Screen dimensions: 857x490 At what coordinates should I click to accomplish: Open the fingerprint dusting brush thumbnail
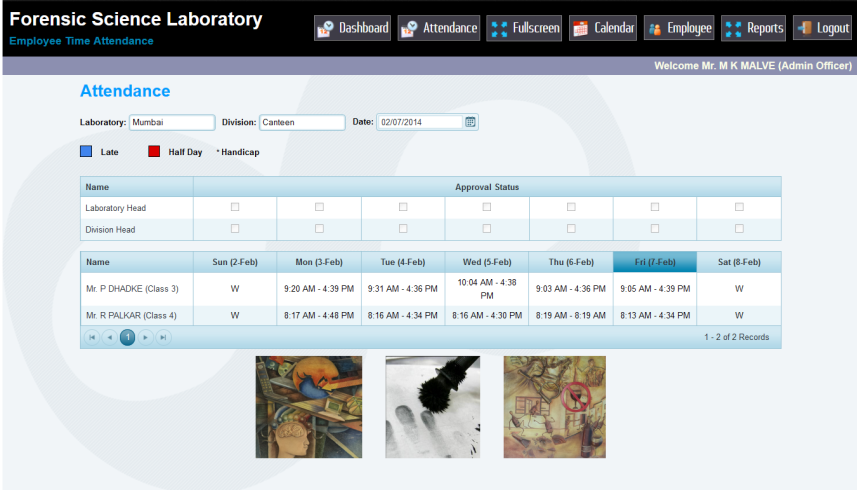pos(432,407)
